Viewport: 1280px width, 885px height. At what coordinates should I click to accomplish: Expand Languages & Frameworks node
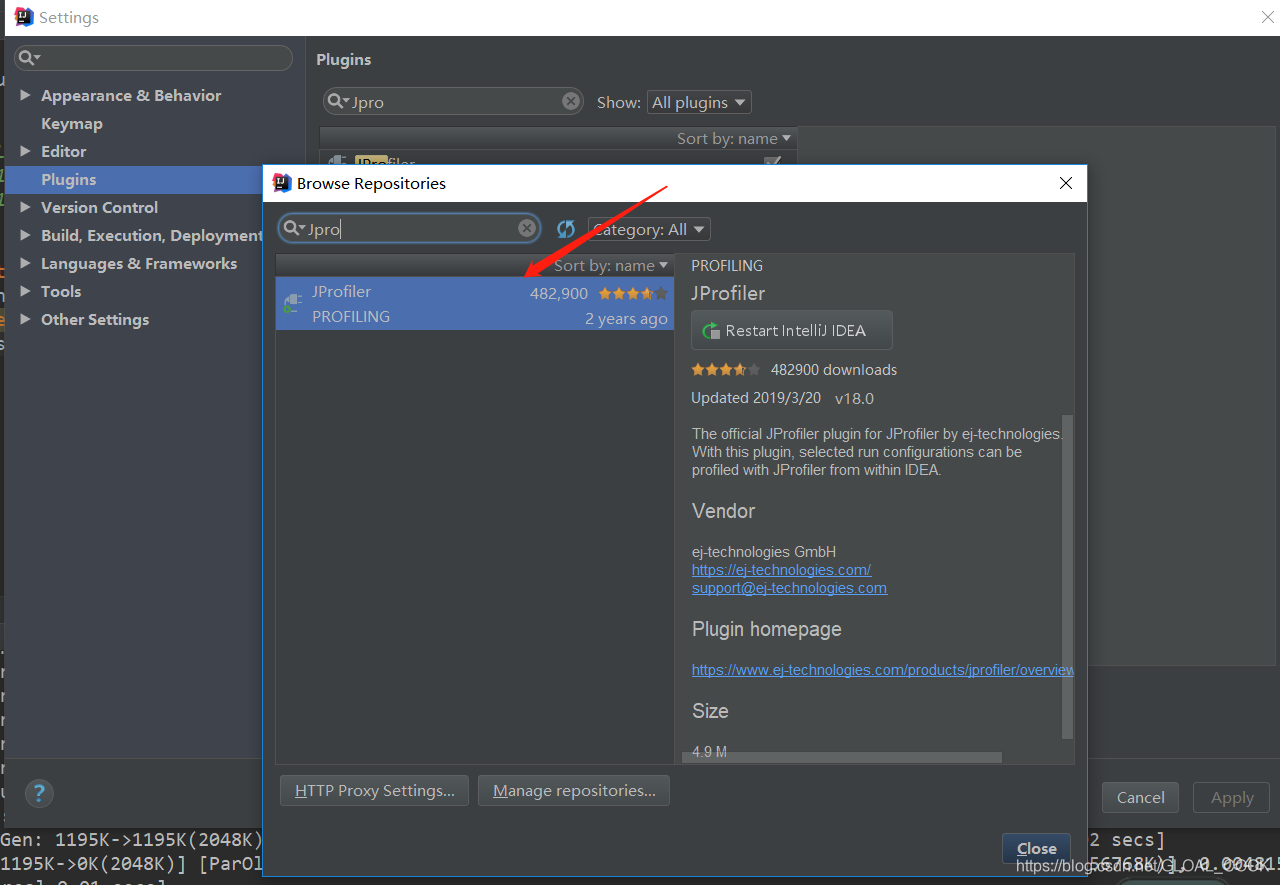pyautogui.click(x=25, y=263)
